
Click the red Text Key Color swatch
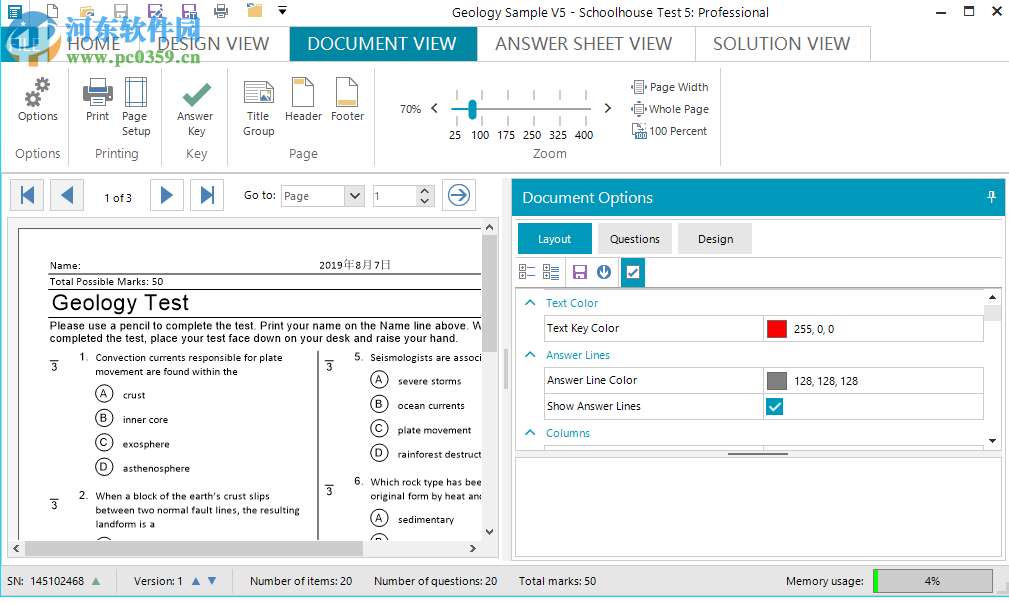777,329
